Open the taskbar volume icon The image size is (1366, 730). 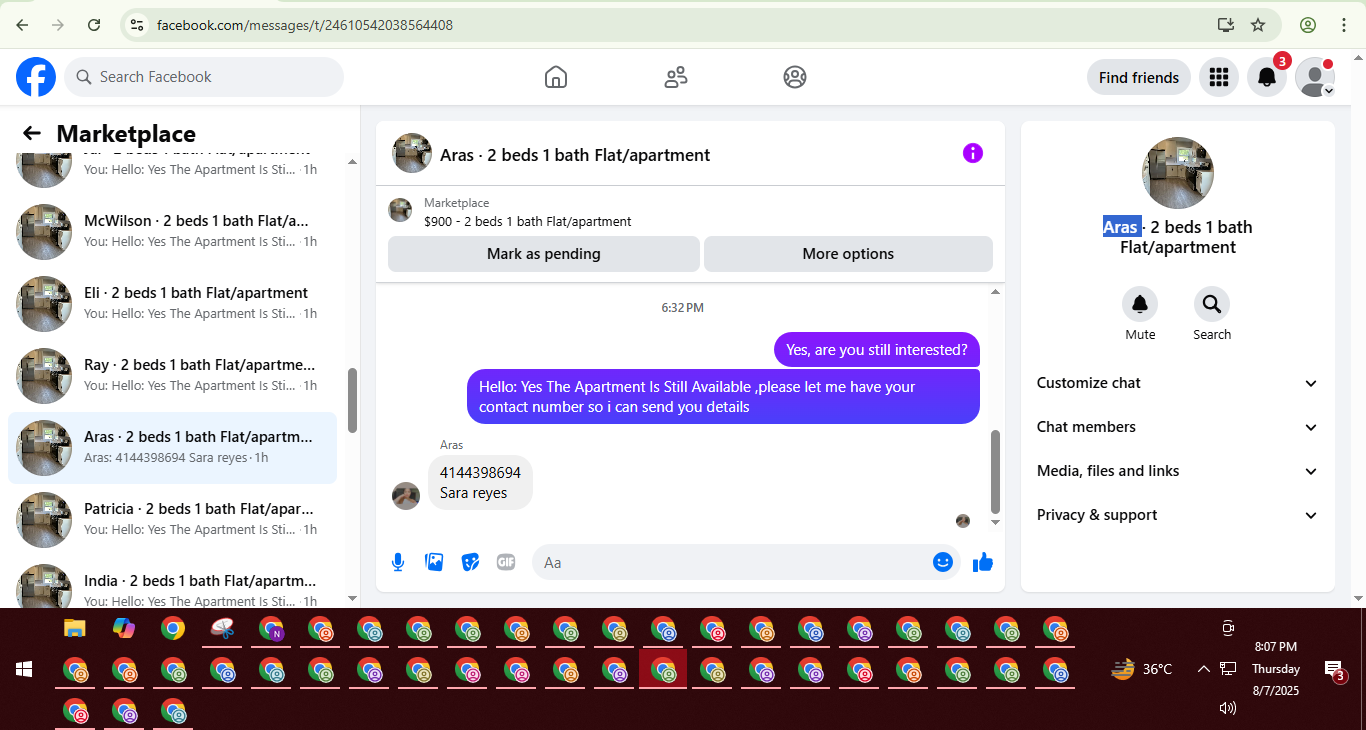point(1228,708)
